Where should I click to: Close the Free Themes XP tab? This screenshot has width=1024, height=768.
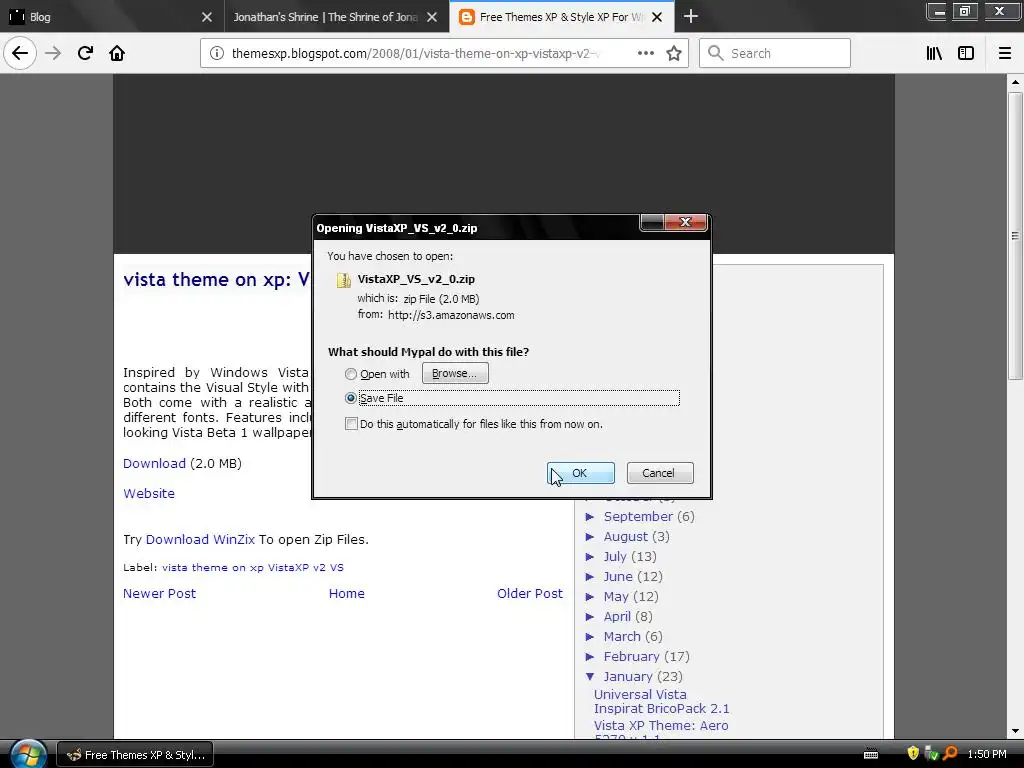pyautogui.click(x=657, y=17)
